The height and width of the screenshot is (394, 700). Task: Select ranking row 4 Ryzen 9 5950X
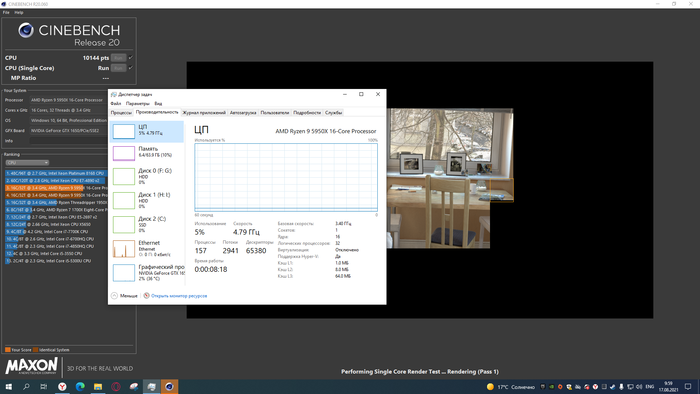56,195
